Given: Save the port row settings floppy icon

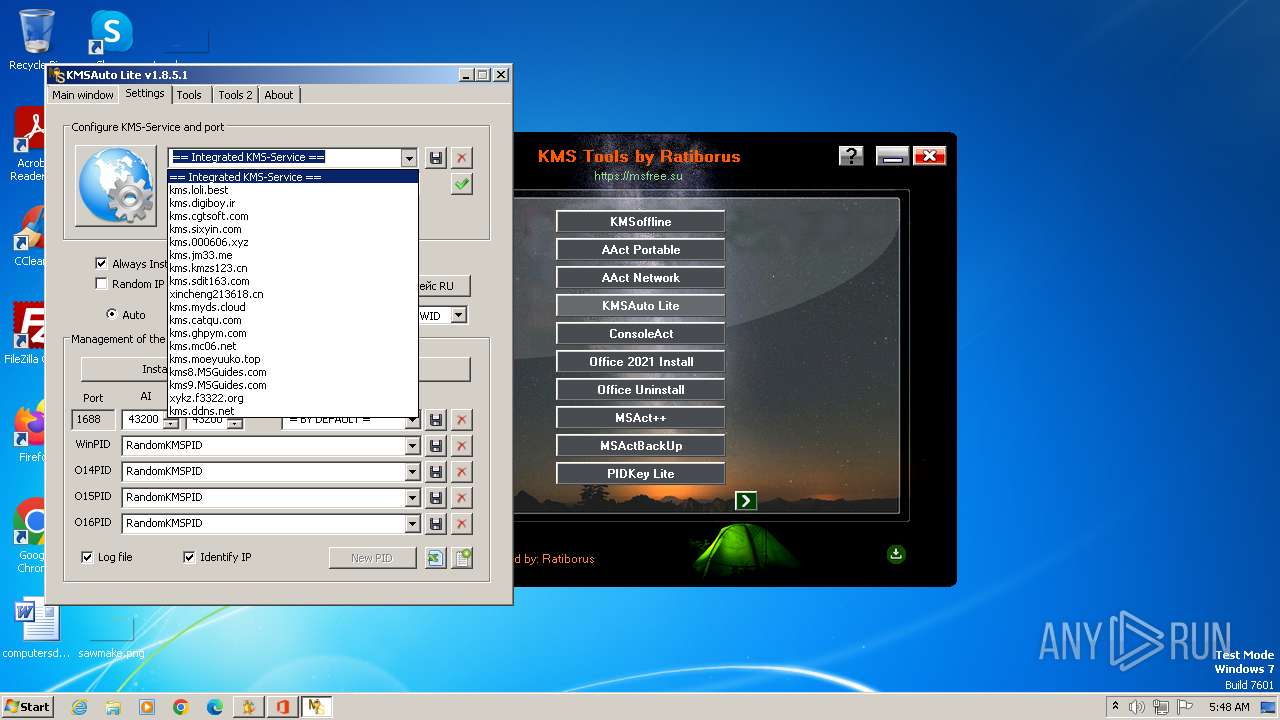Looking at the screenshot, I should click(x=436, y=420).
